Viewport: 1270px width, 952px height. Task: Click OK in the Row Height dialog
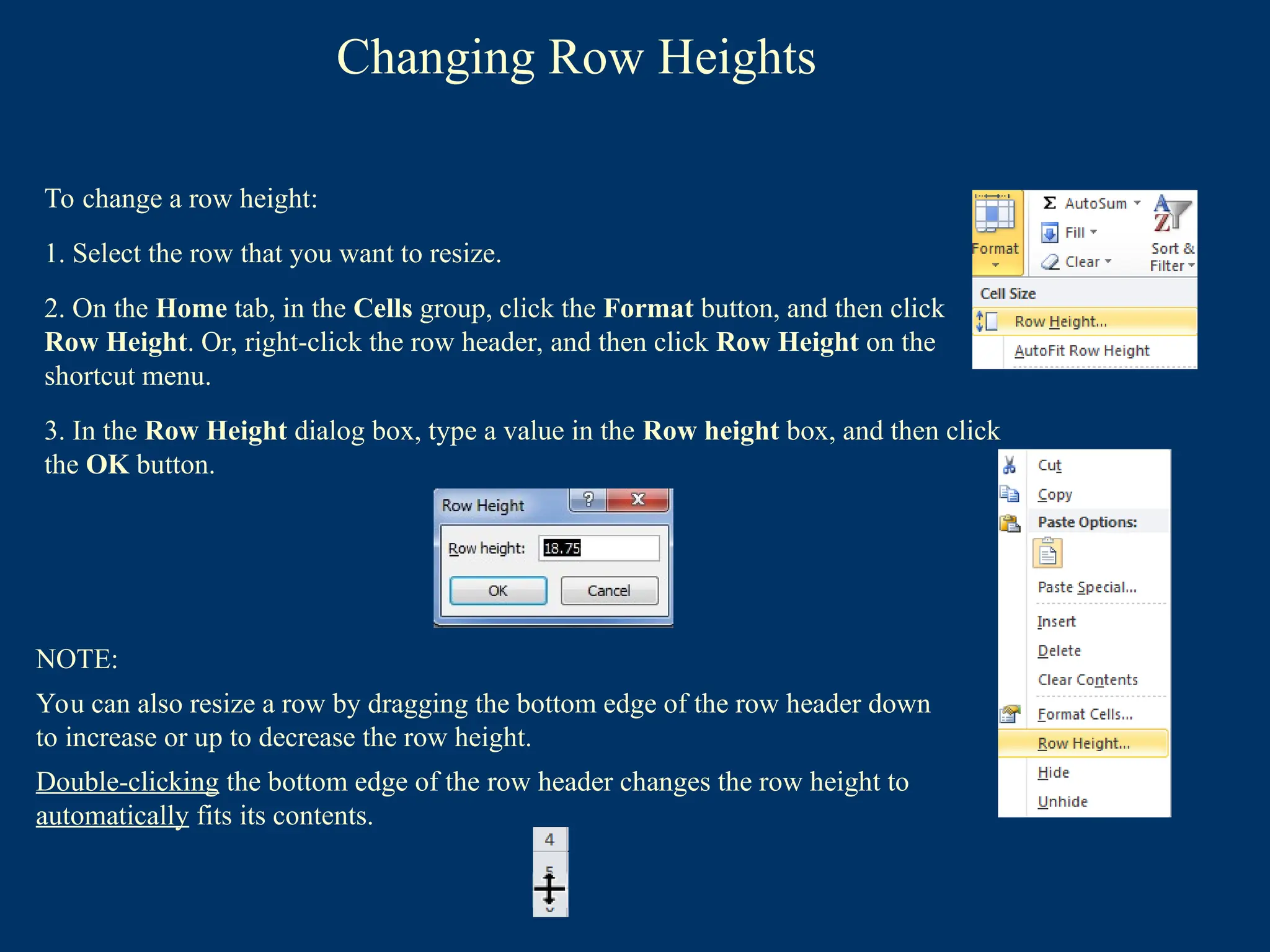(498, 591)
